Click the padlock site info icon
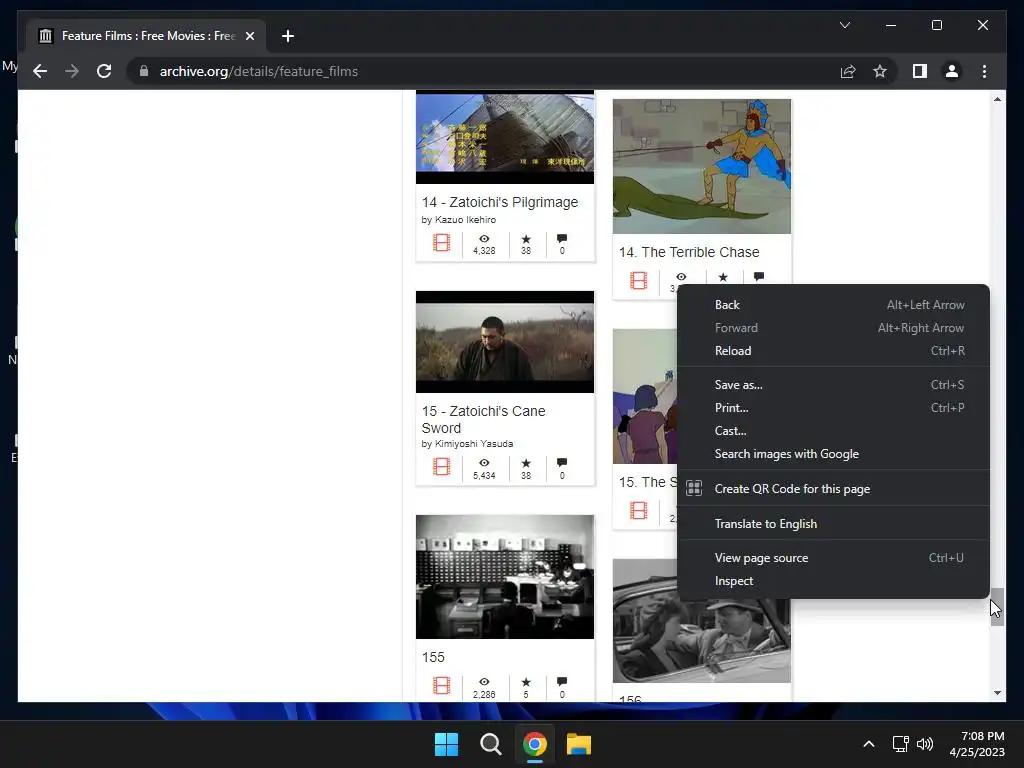The width and height of the screenshot is (1024, 768). coord(144,71)
